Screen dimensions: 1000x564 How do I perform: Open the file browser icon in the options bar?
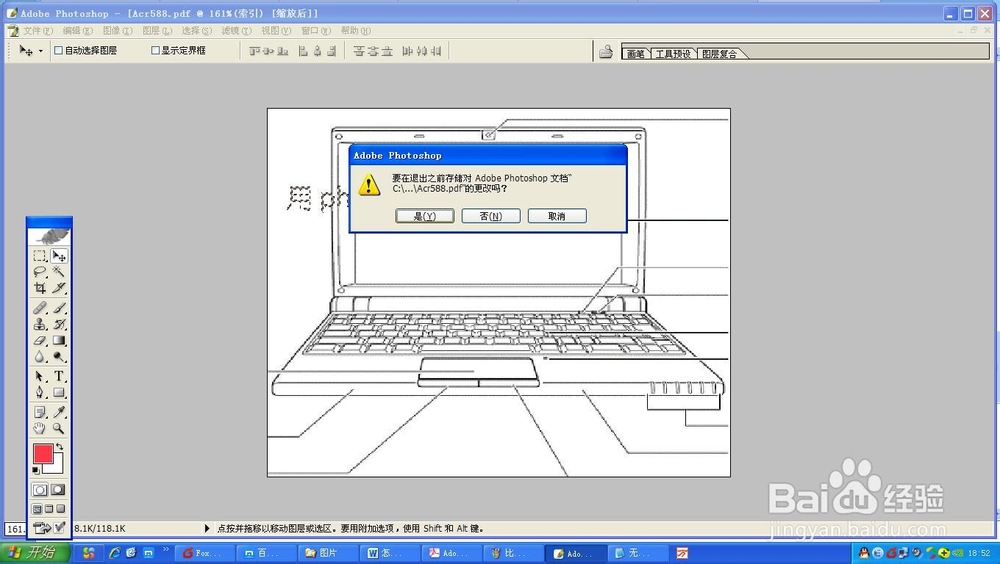point(606,52)
